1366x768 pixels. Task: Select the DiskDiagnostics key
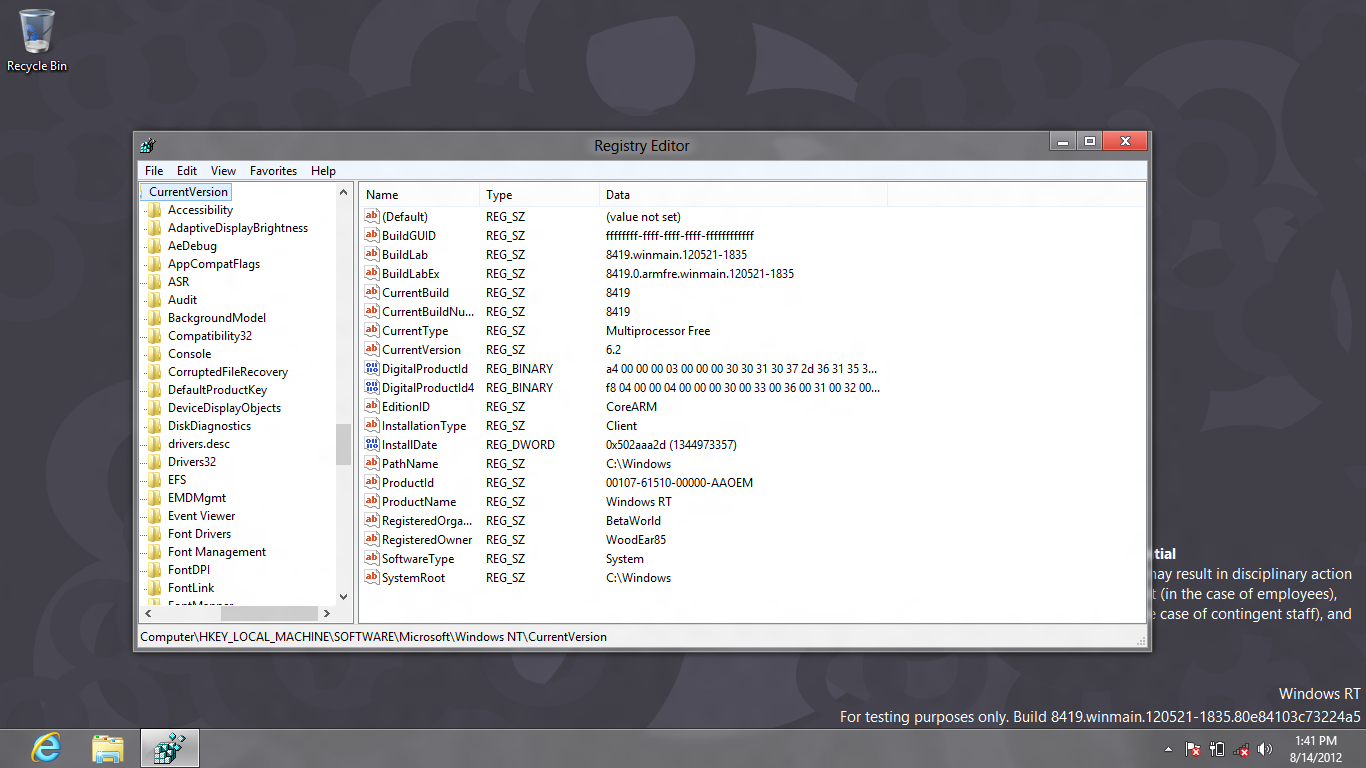coord(209,426)
